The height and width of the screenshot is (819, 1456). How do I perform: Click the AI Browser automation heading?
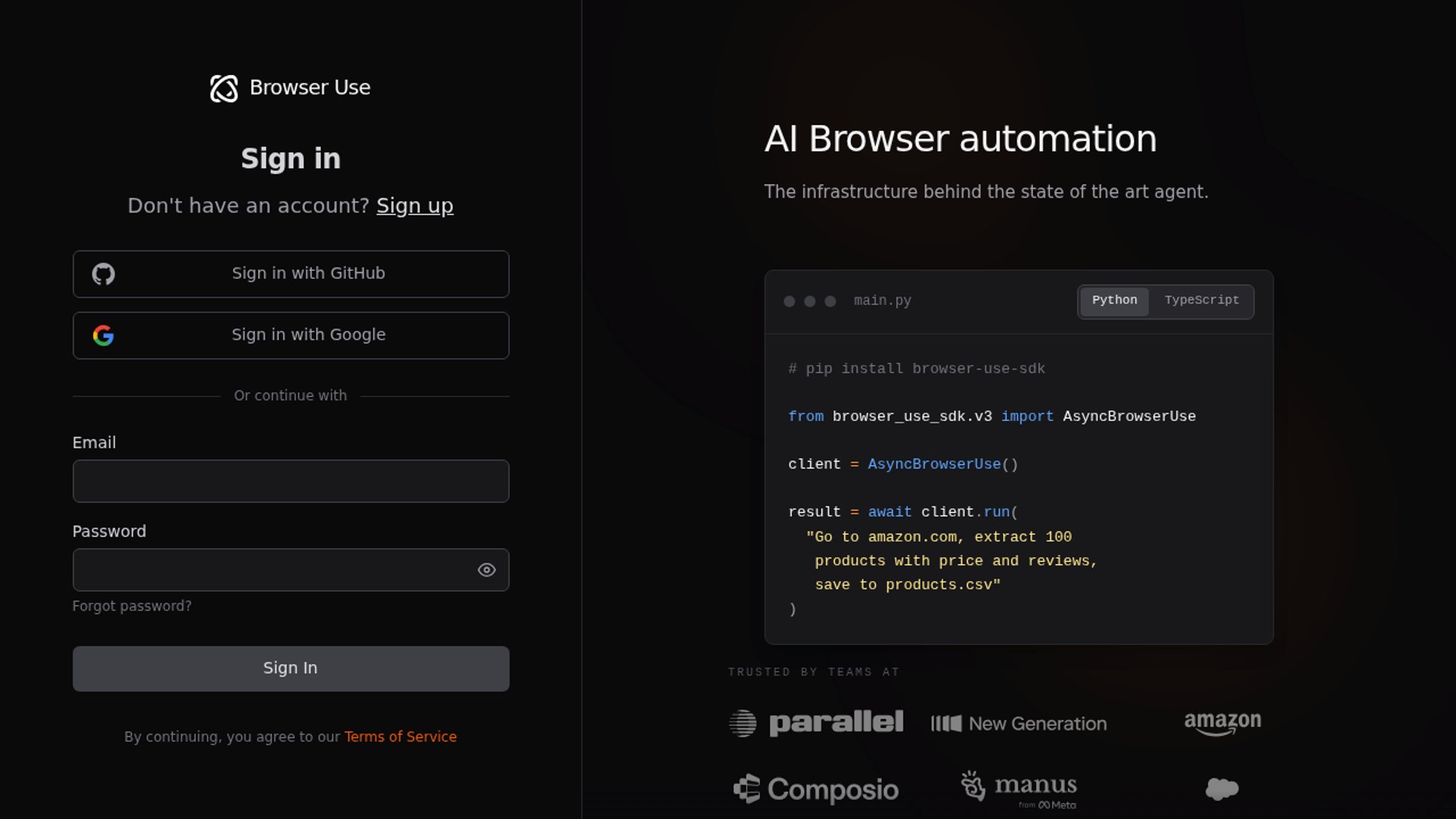click(x=960, y=139)
